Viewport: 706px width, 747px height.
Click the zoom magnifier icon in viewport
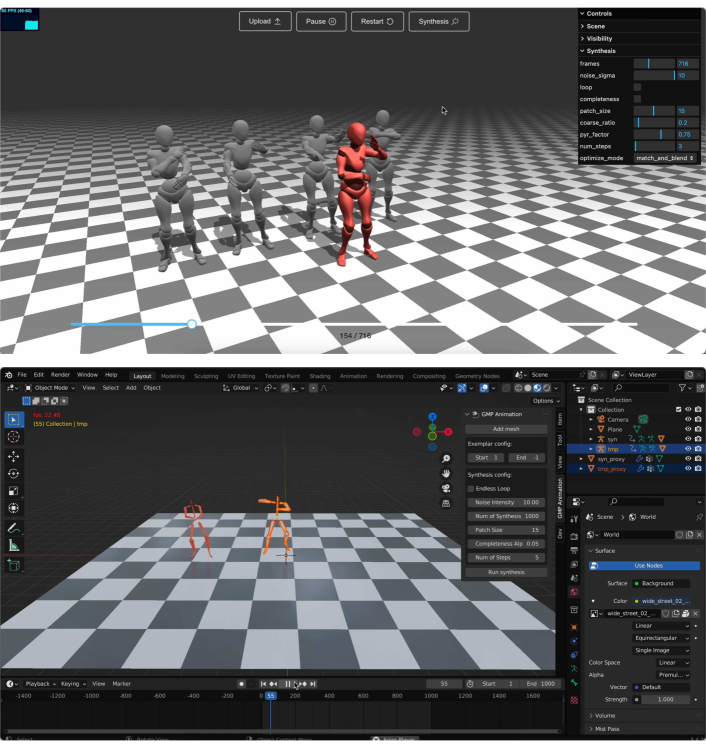point(445,459)
